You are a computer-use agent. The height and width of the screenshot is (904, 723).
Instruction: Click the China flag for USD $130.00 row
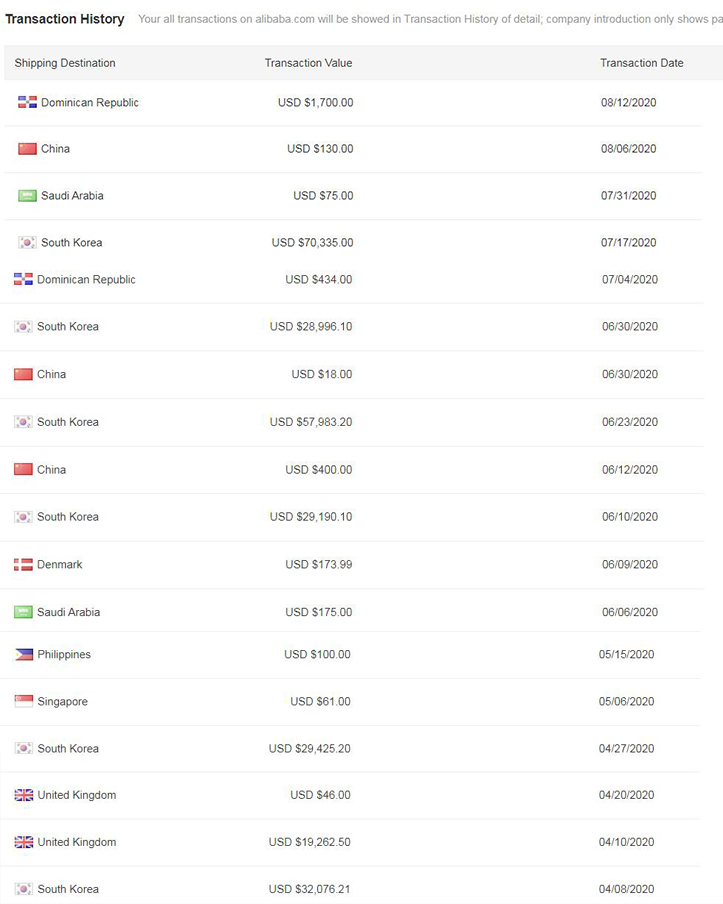27,149
